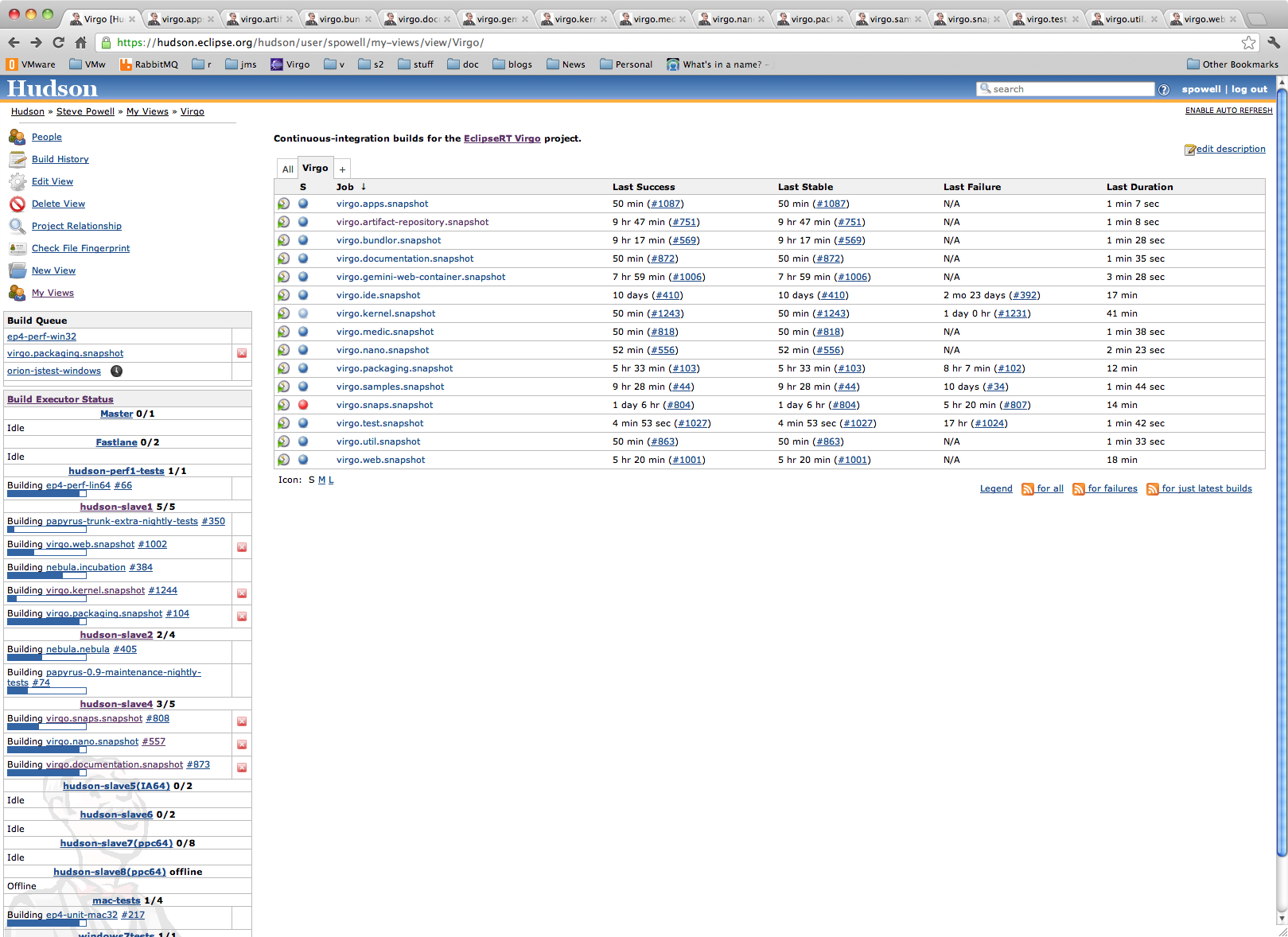Add a new view with plus tab
The height and width of the screenshot is (937, 1288).
[x=342, y=169]
